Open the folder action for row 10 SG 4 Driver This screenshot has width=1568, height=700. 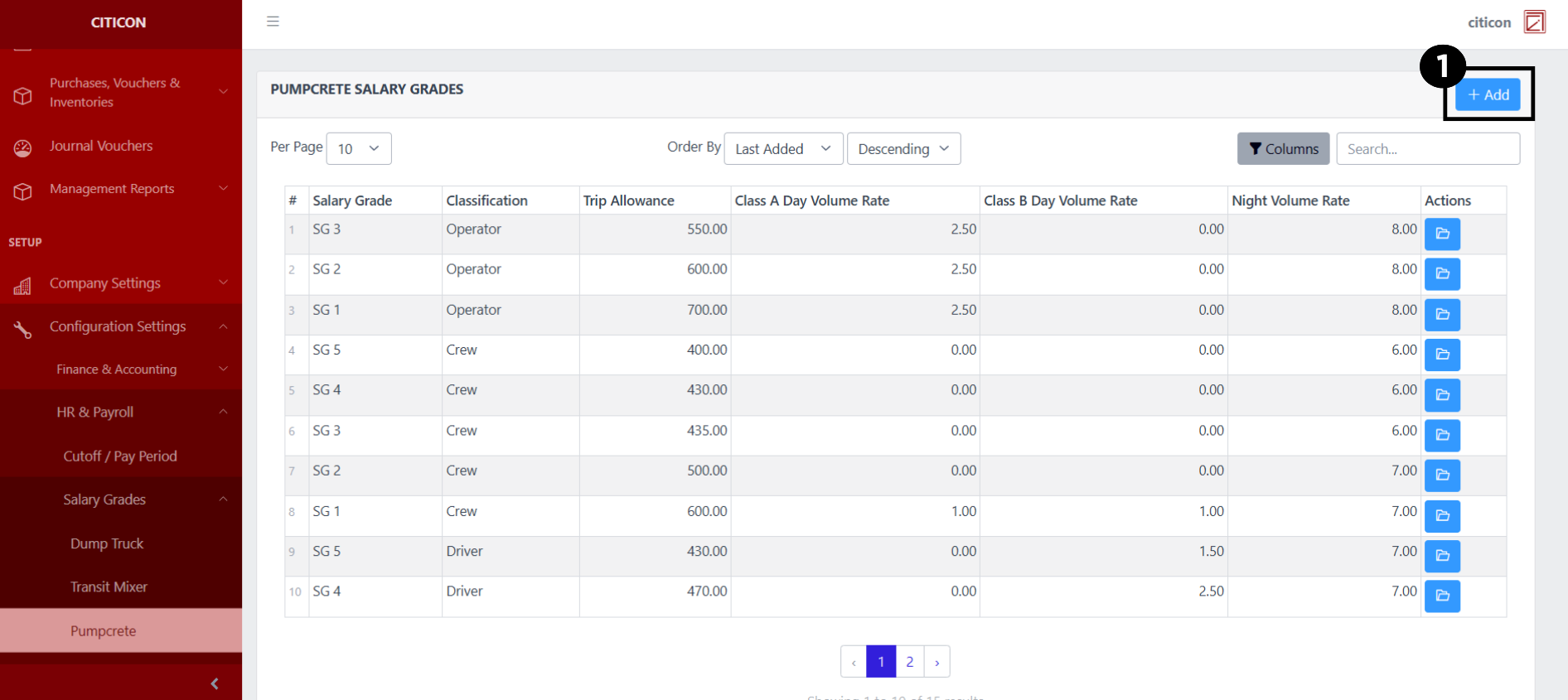coord(1442,596)
